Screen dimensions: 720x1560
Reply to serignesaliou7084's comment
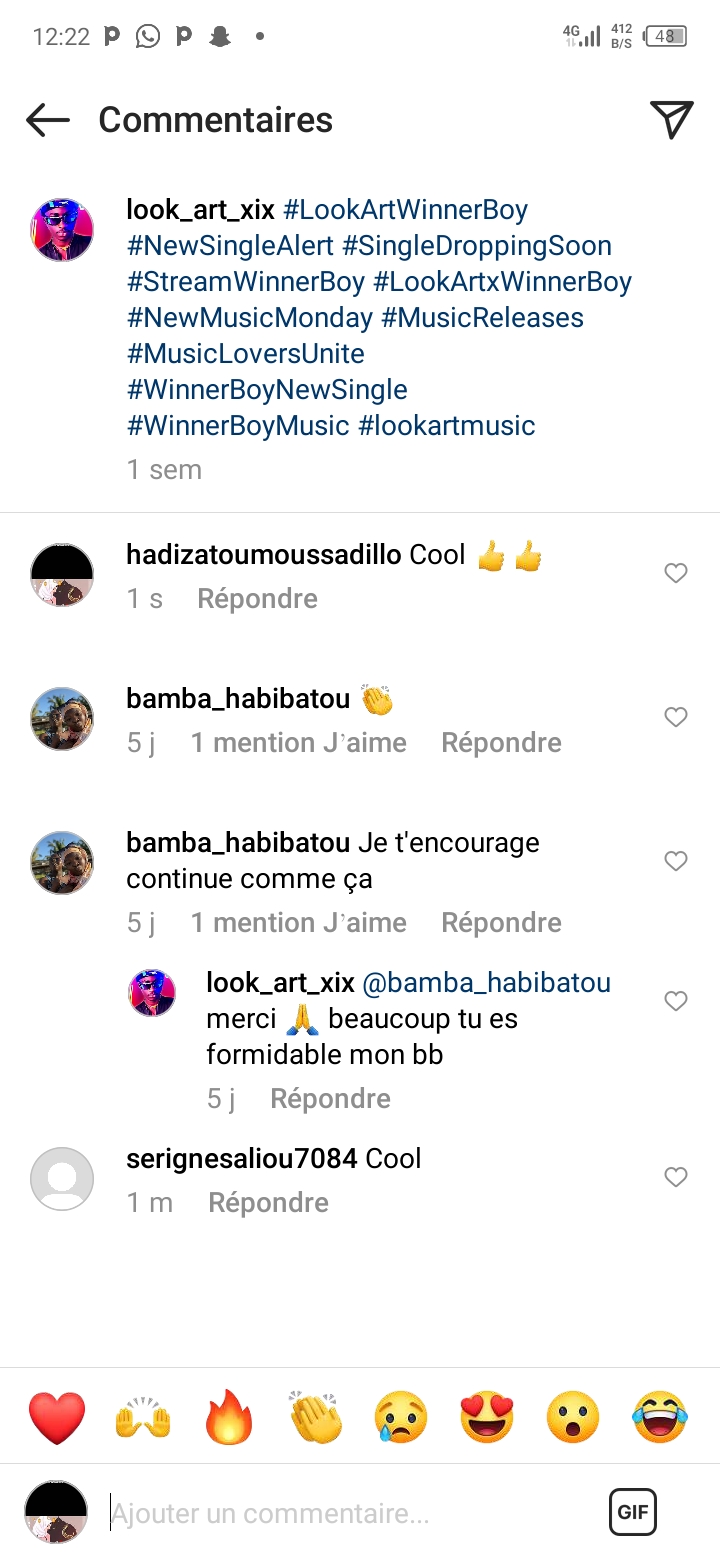coord(268,1203)
